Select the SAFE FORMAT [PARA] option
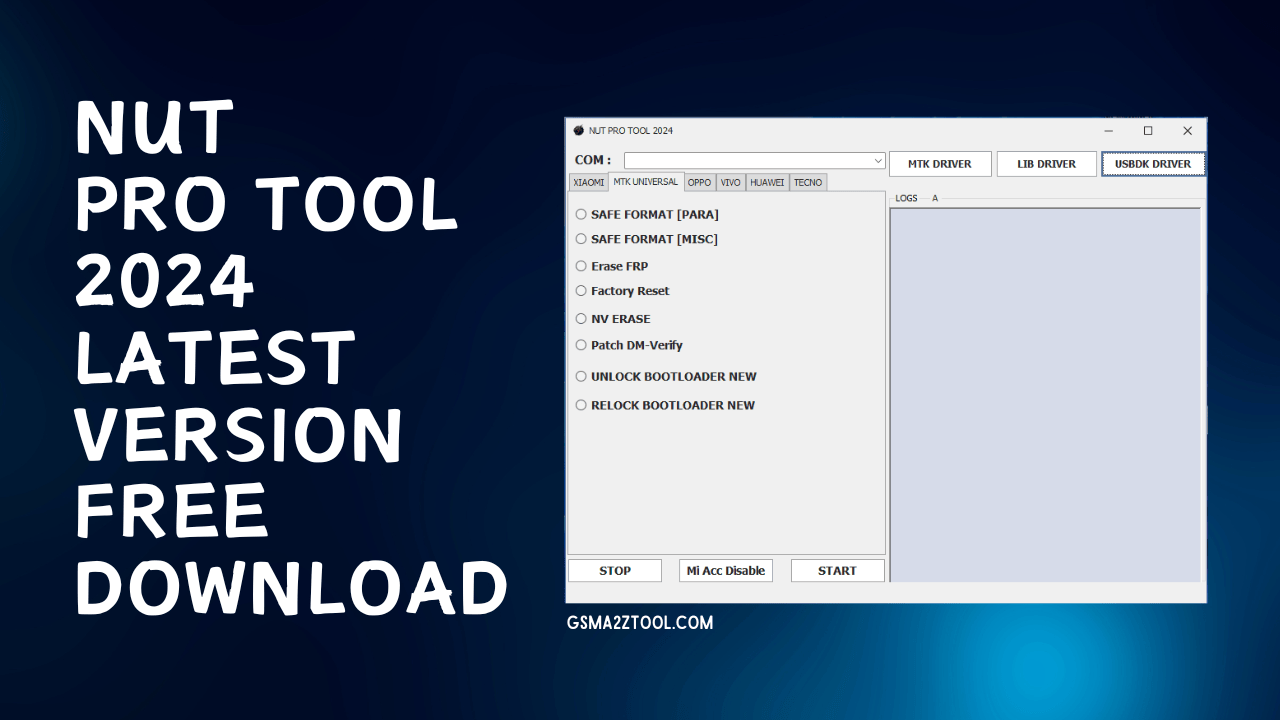The image size is (1280, 720). (581, 214)
